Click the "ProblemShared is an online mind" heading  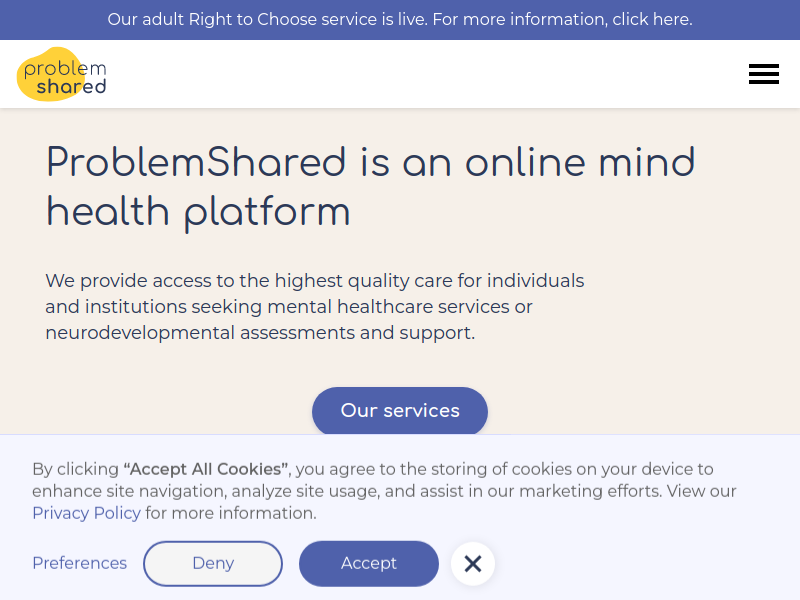pyautogui.click(x=370, y=163)
